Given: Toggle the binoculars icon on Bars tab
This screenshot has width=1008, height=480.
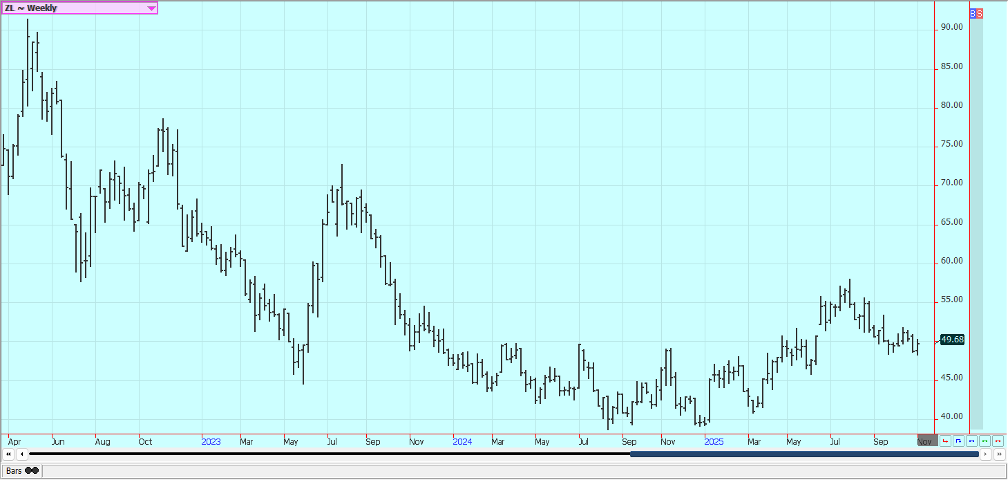Looking at the screenshot, I should (x=32, y=470).
